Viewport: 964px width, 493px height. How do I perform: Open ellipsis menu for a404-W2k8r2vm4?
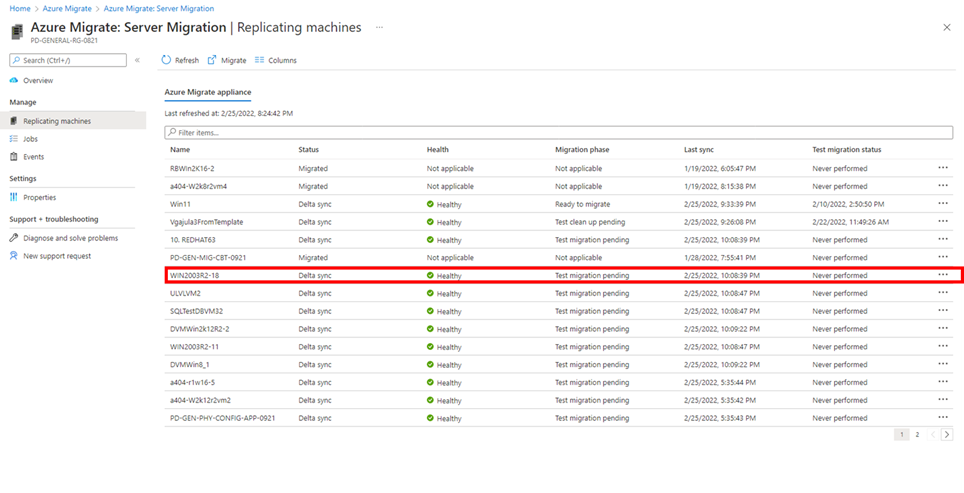tap(943, 186)
